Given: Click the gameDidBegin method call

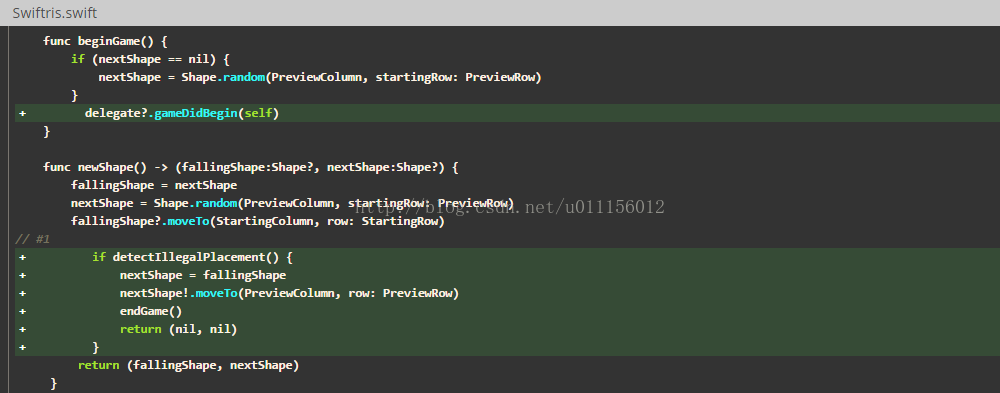Looking at the screenshot, I should [x=197, y=113].
